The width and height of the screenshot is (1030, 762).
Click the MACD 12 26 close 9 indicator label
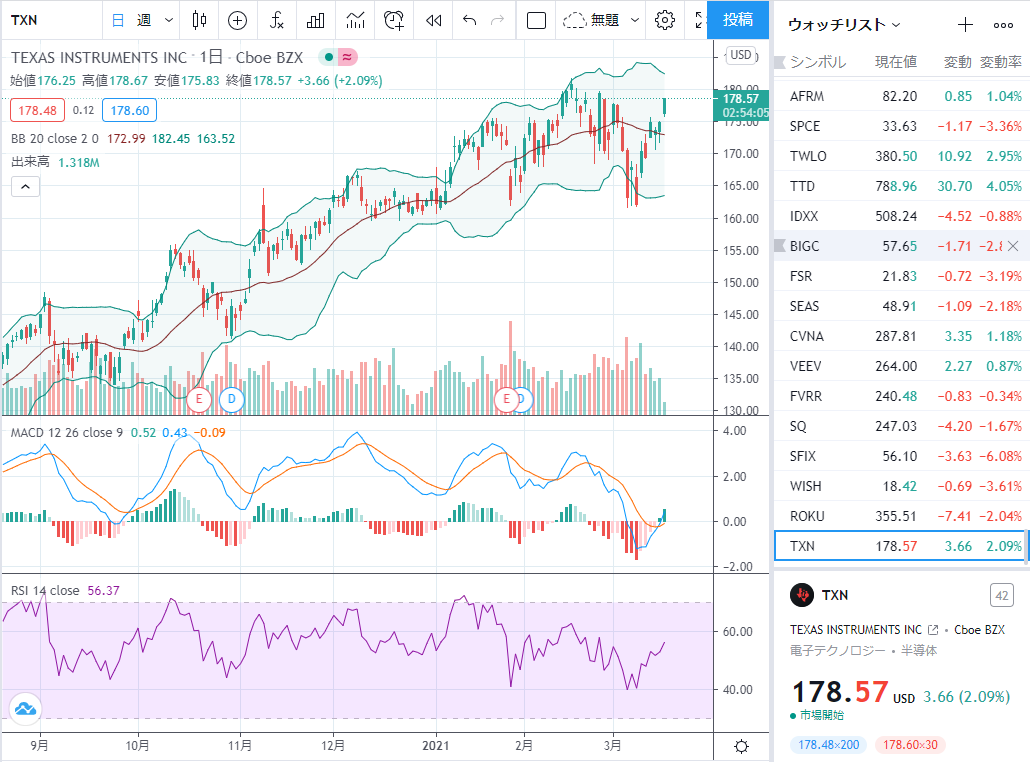click(x=66, y=432)
